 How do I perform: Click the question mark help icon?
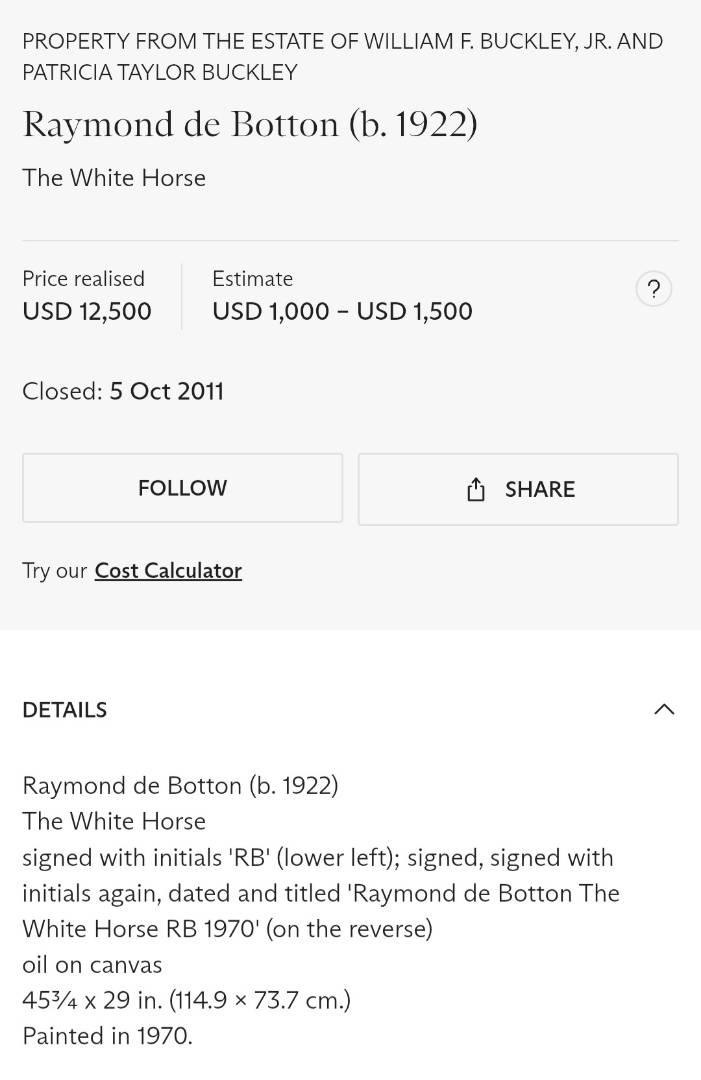(x=653, y=289)
